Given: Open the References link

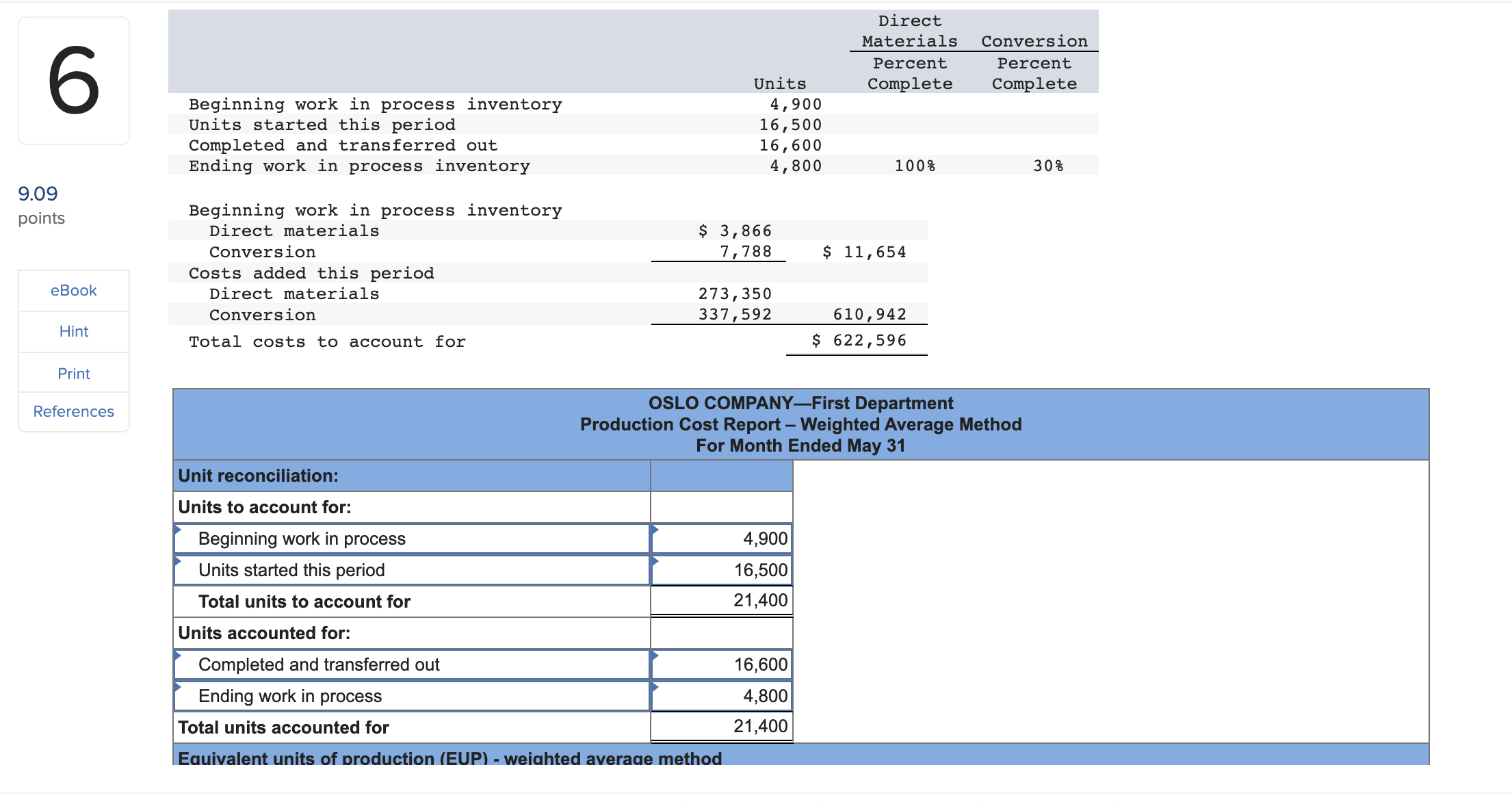Looking at the screenshot, I should pyautogui.click(x=73, y=411).
